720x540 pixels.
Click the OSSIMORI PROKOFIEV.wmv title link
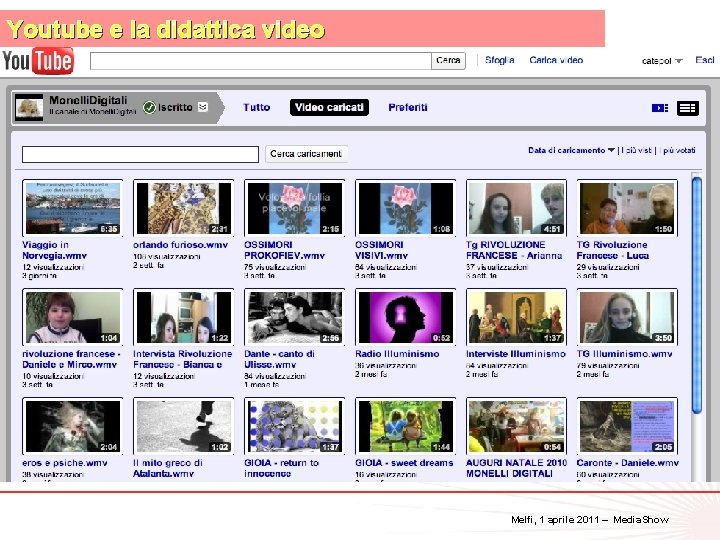(x=284, y=250)
